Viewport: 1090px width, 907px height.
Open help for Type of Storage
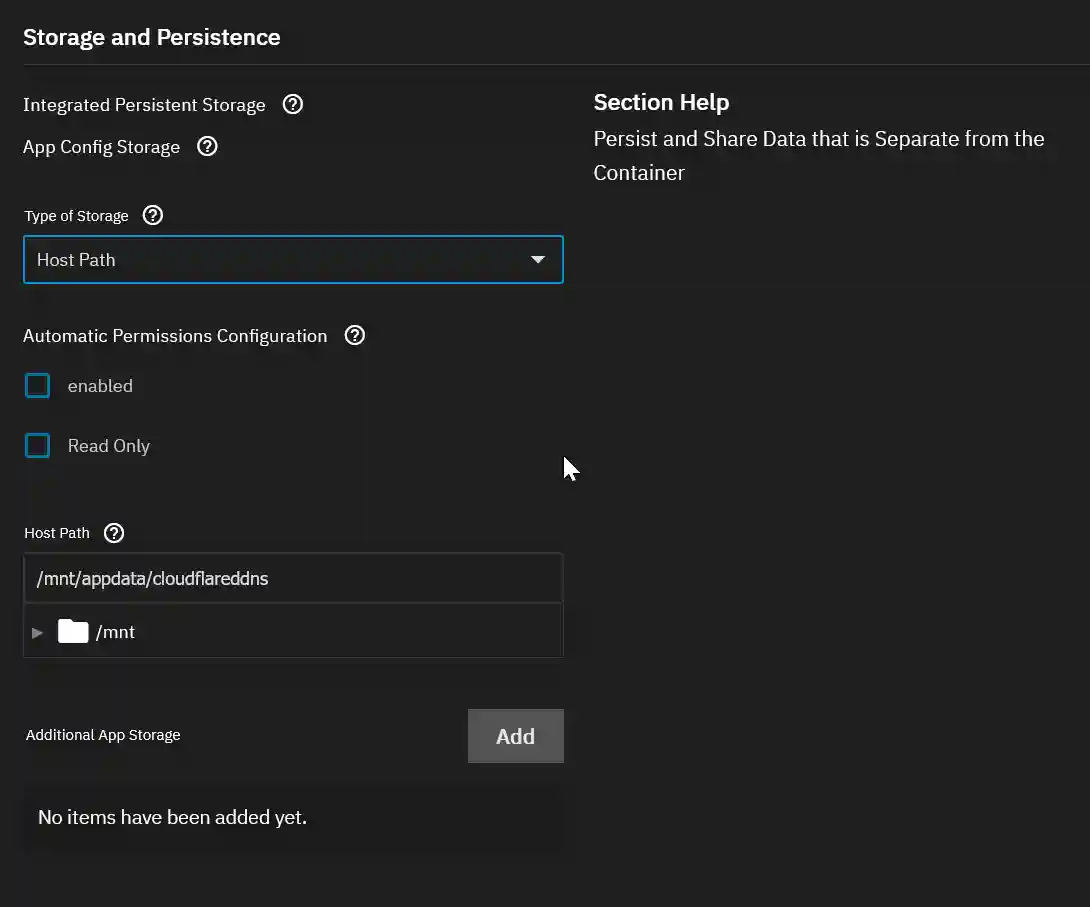coord(152,215)
